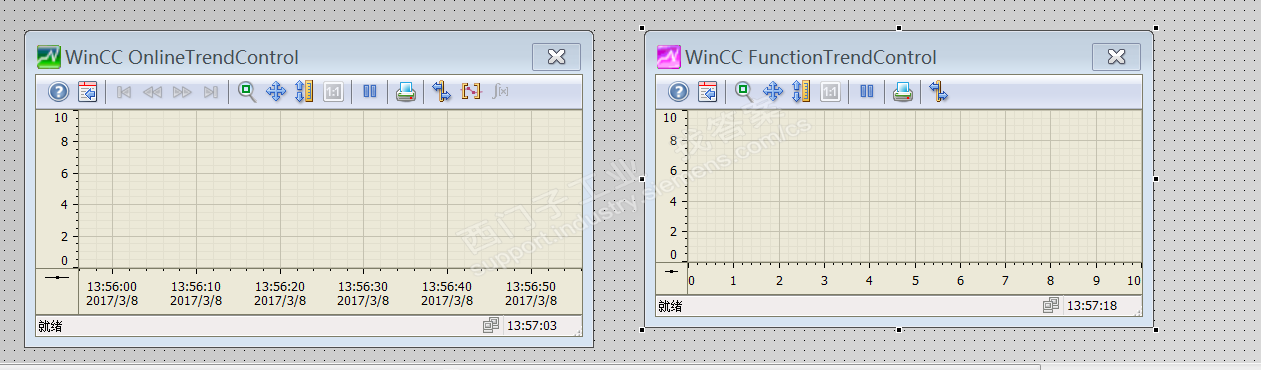Open Help in OnlineTrendControl toolbar
1261x370 pixels.
coord(58,92)
